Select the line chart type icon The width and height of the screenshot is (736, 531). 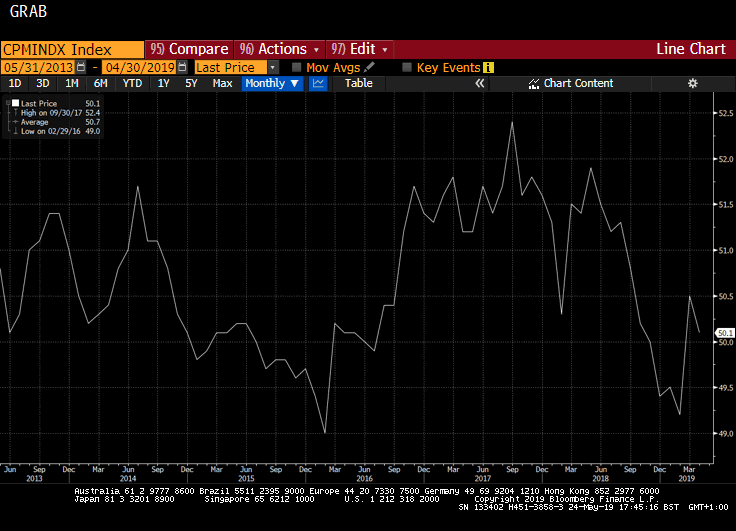318,84
